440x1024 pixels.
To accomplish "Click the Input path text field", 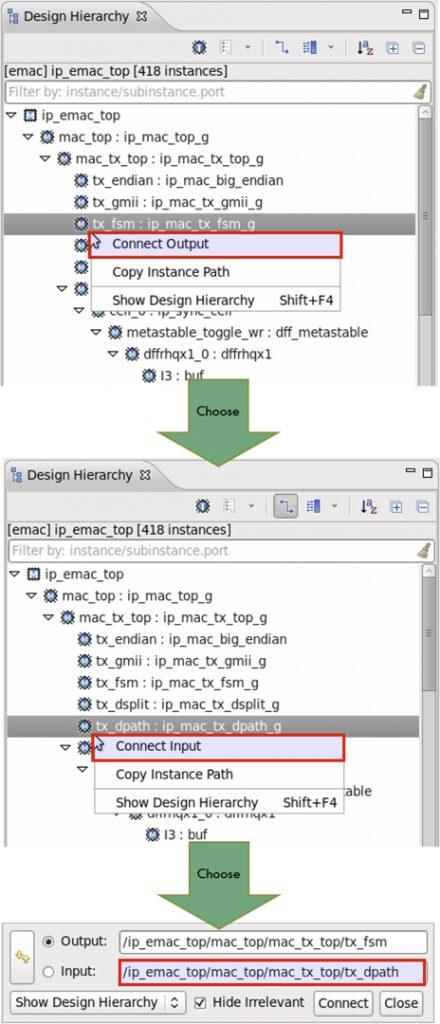I will pos(272,972).
